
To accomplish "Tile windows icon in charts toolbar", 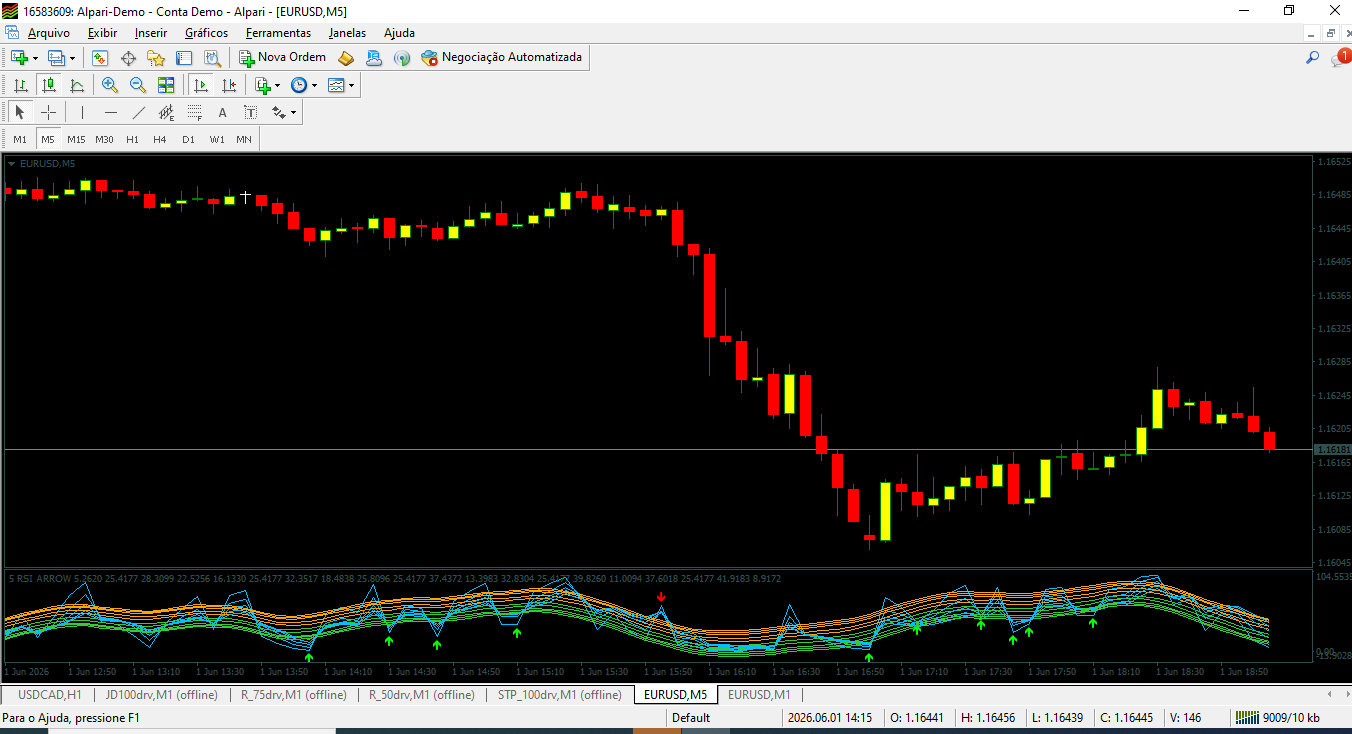I will click(x=166, y=85).
